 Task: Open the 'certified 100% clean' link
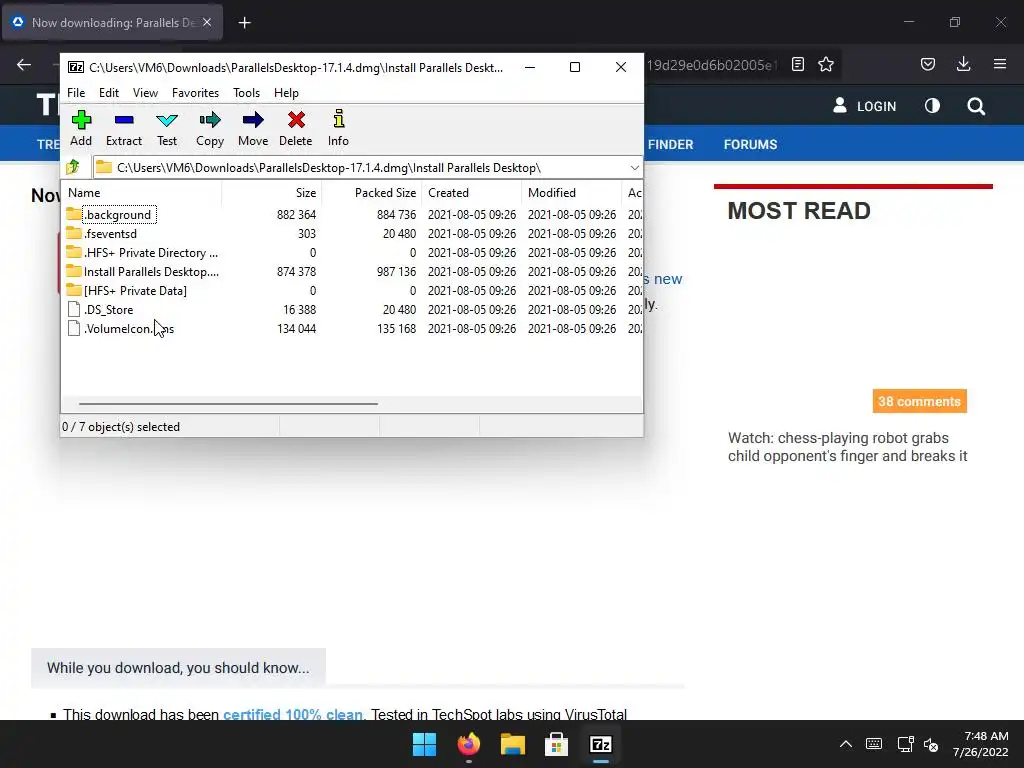(x=293, y=714)
